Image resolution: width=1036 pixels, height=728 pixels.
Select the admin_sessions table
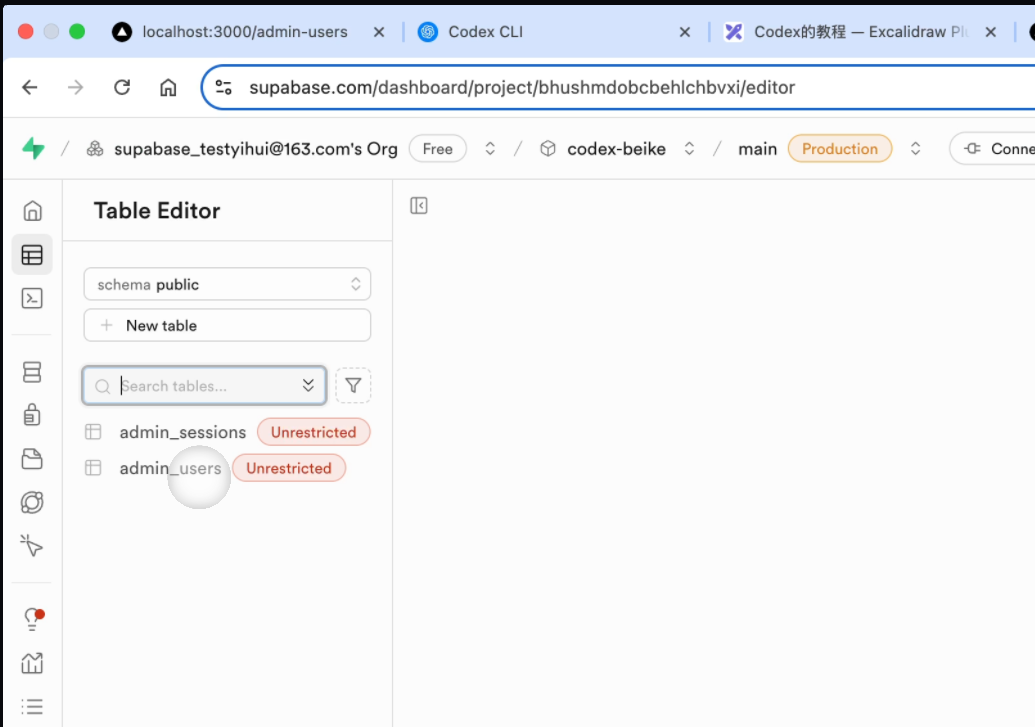[x=182, y=433]
